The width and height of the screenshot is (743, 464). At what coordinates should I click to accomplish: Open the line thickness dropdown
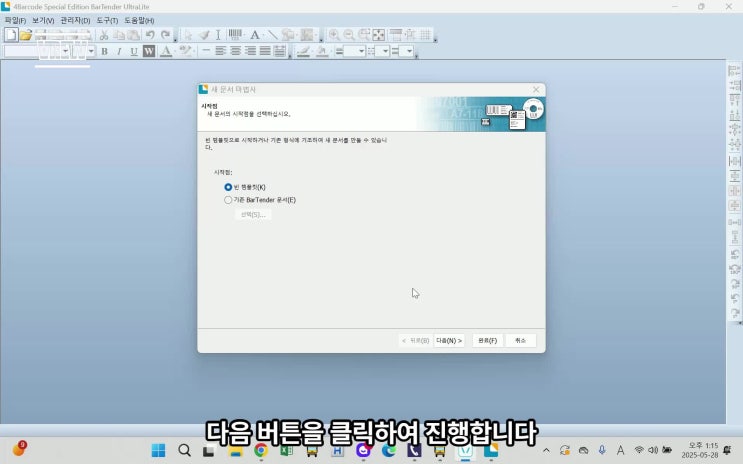362,51
